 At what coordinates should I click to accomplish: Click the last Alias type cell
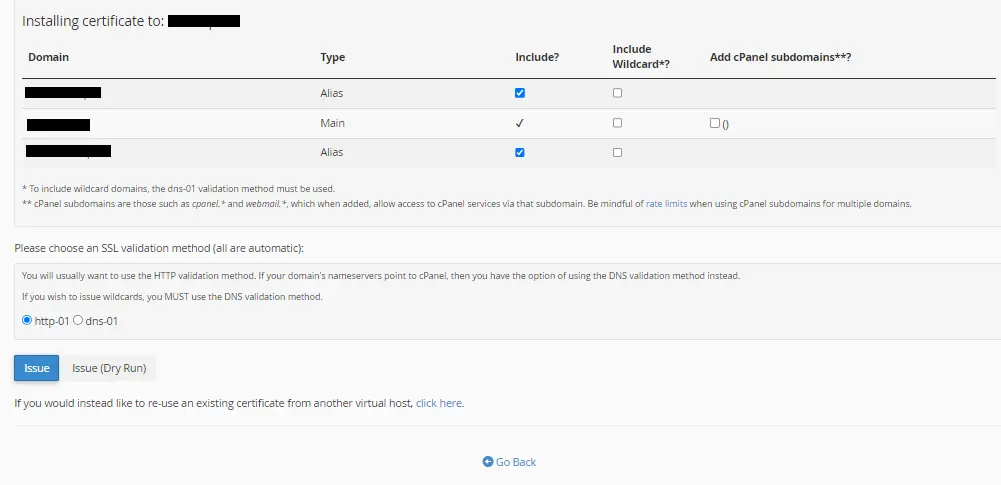click(331, 153)
